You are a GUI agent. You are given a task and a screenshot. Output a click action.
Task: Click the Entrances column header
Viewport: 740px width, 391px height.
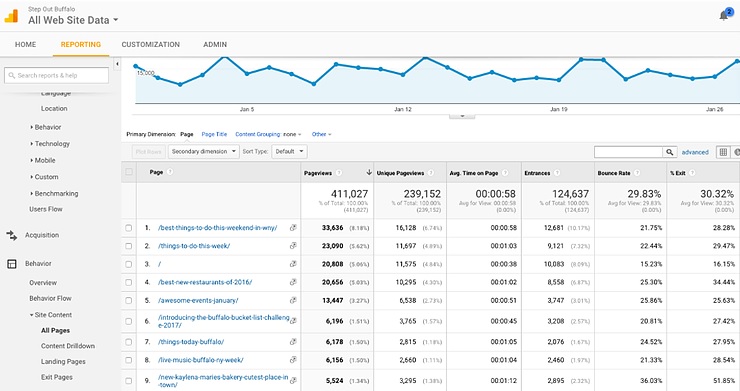pos(537,173)
